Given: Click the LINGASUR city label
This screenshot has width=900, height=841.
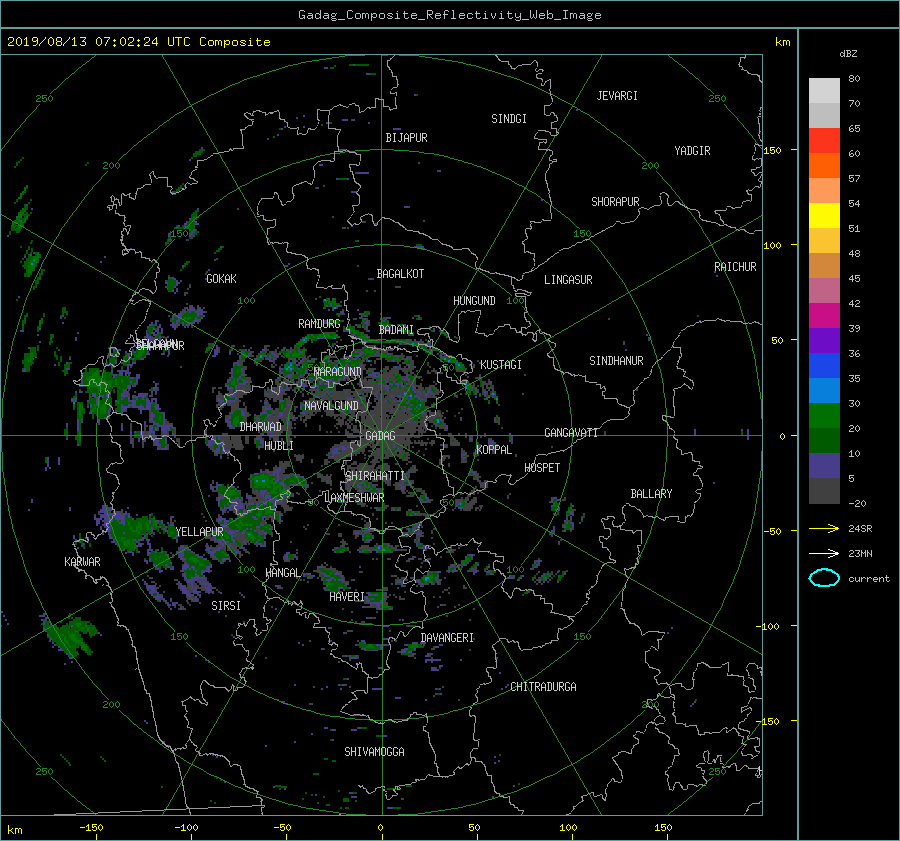Looking at the screenshot, I should coord(568,280).
